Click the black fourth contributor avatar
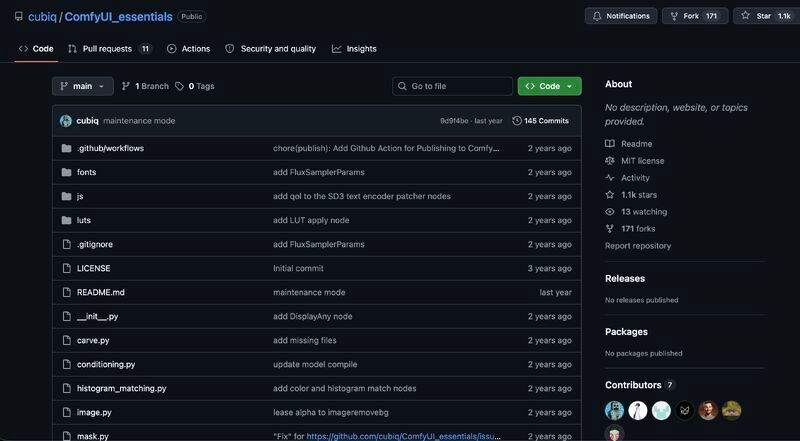 click(685, 410)
